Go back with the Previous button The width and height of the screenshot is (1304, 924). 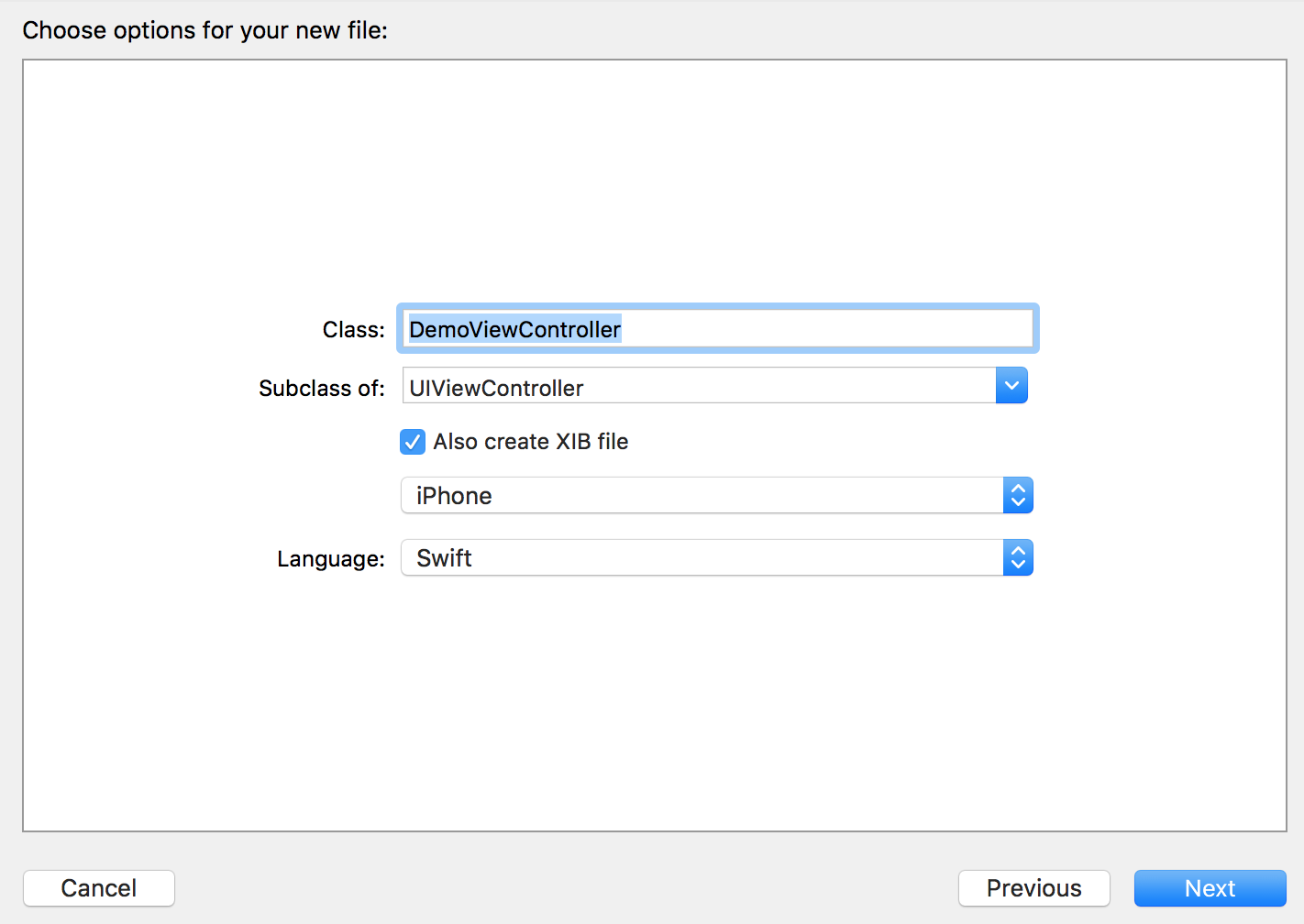pos(1034,888)
